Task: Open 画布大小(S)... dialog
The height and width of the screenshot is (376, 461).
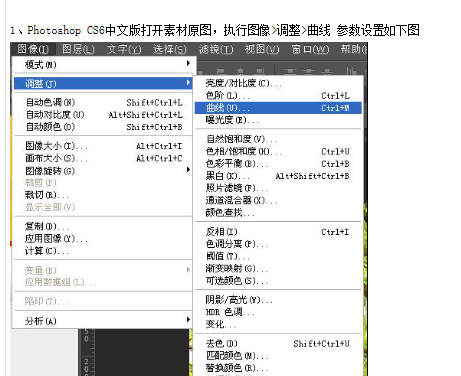Action: (x=103, y=158)
